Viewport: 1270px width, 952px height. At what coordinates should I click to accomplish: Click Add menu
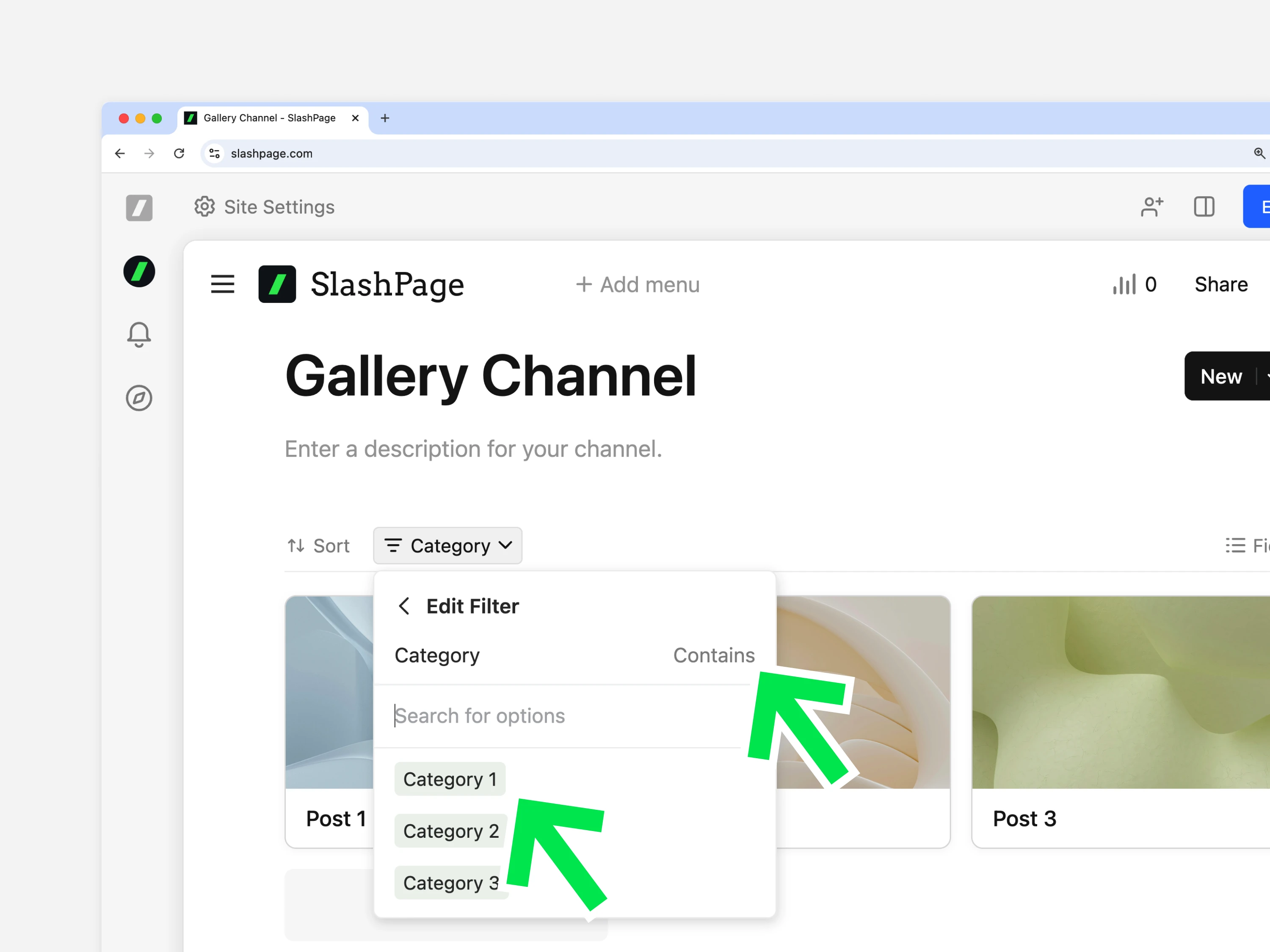tap(637, 285)
